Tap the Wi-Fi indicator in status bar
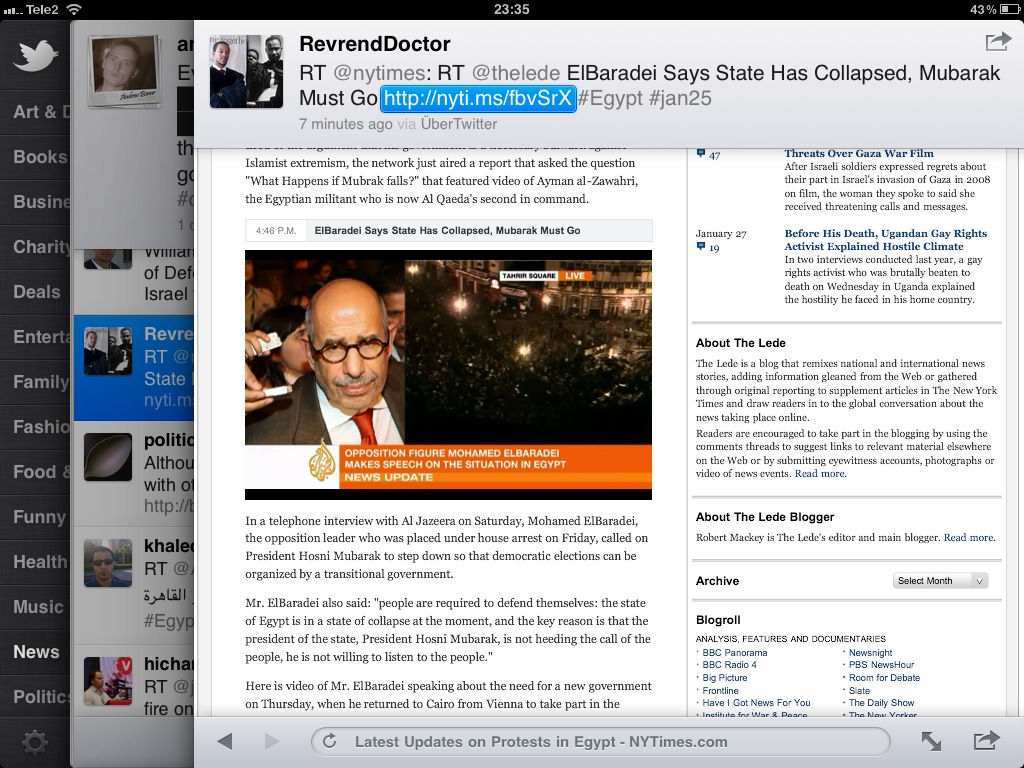Viewport: 1024px width, 768px height. pos(74,9)
